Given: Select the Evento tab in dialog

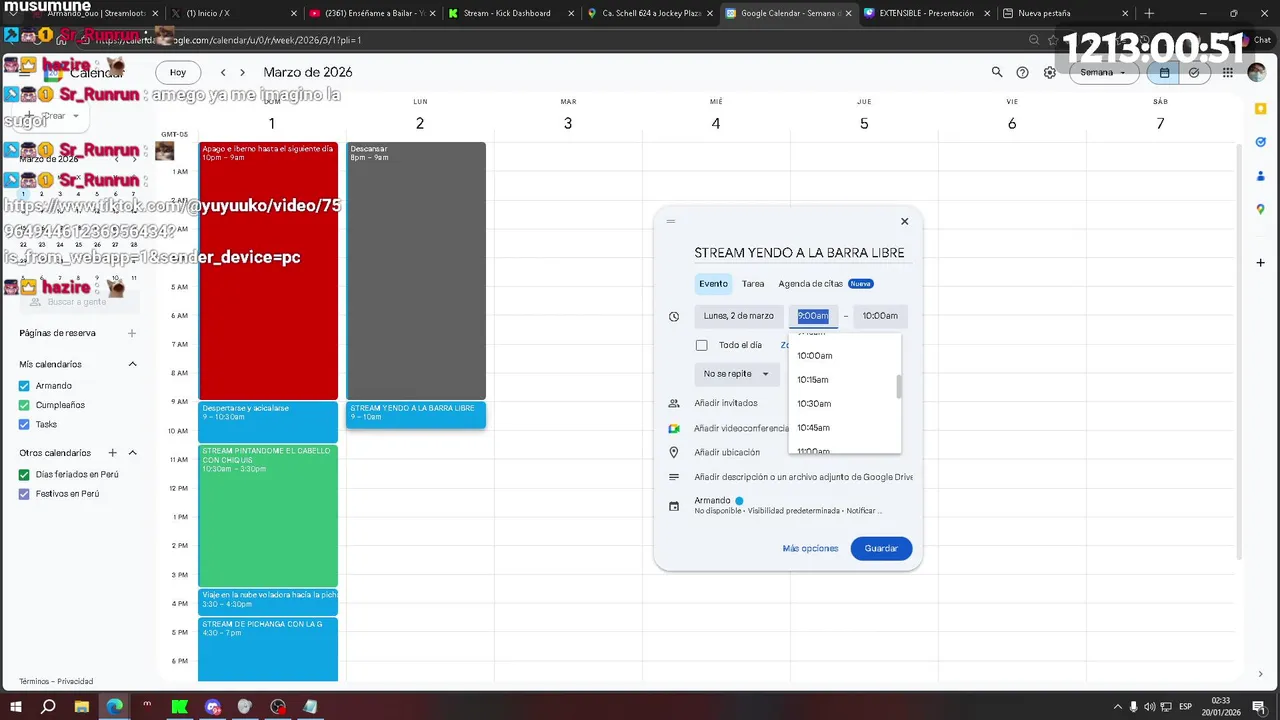Looking at the screenshot, I should pos(713,284).
